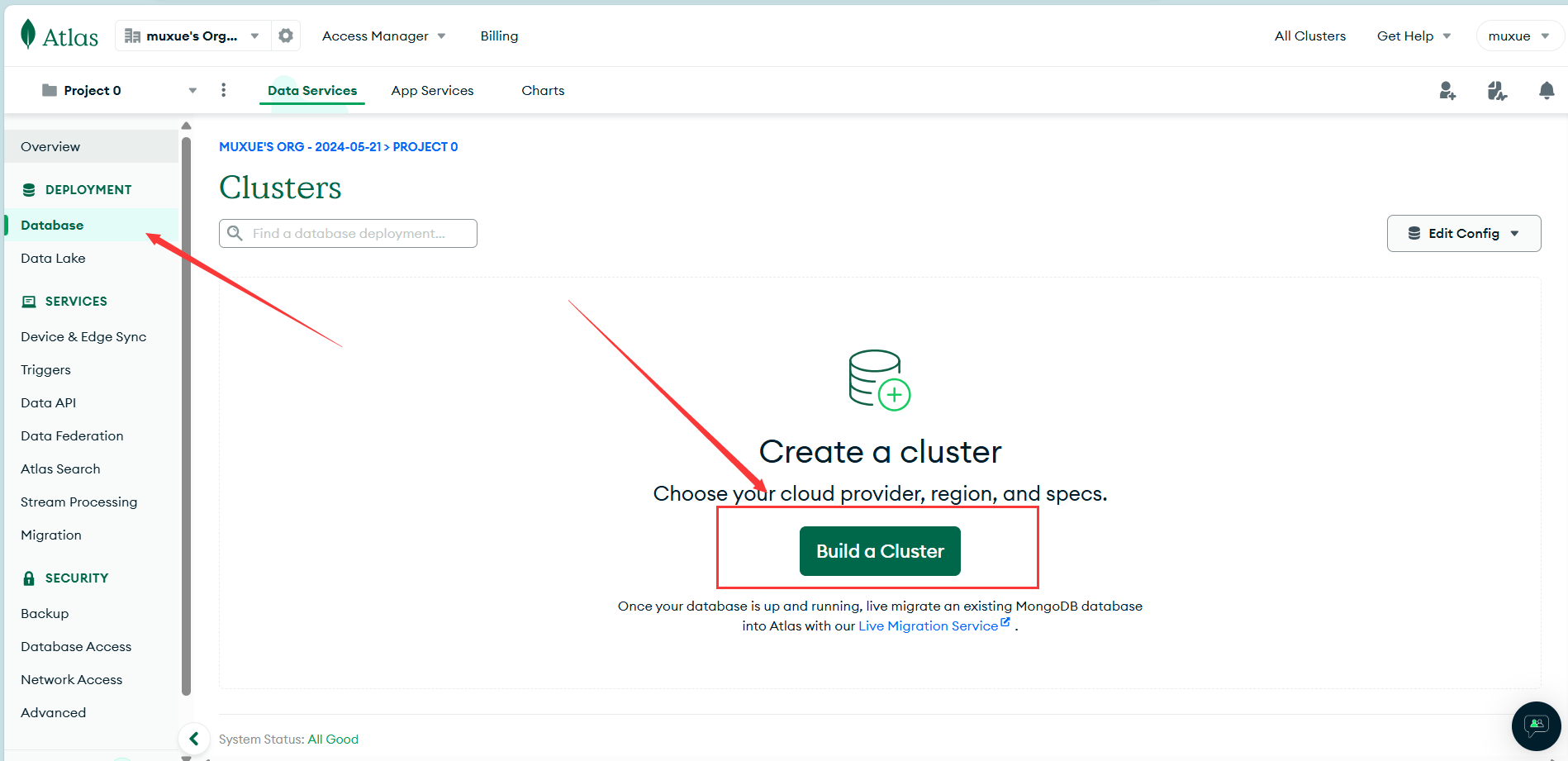
Task: Click search magnifier icon in deployment search
Action: click(x=235, y=233)
